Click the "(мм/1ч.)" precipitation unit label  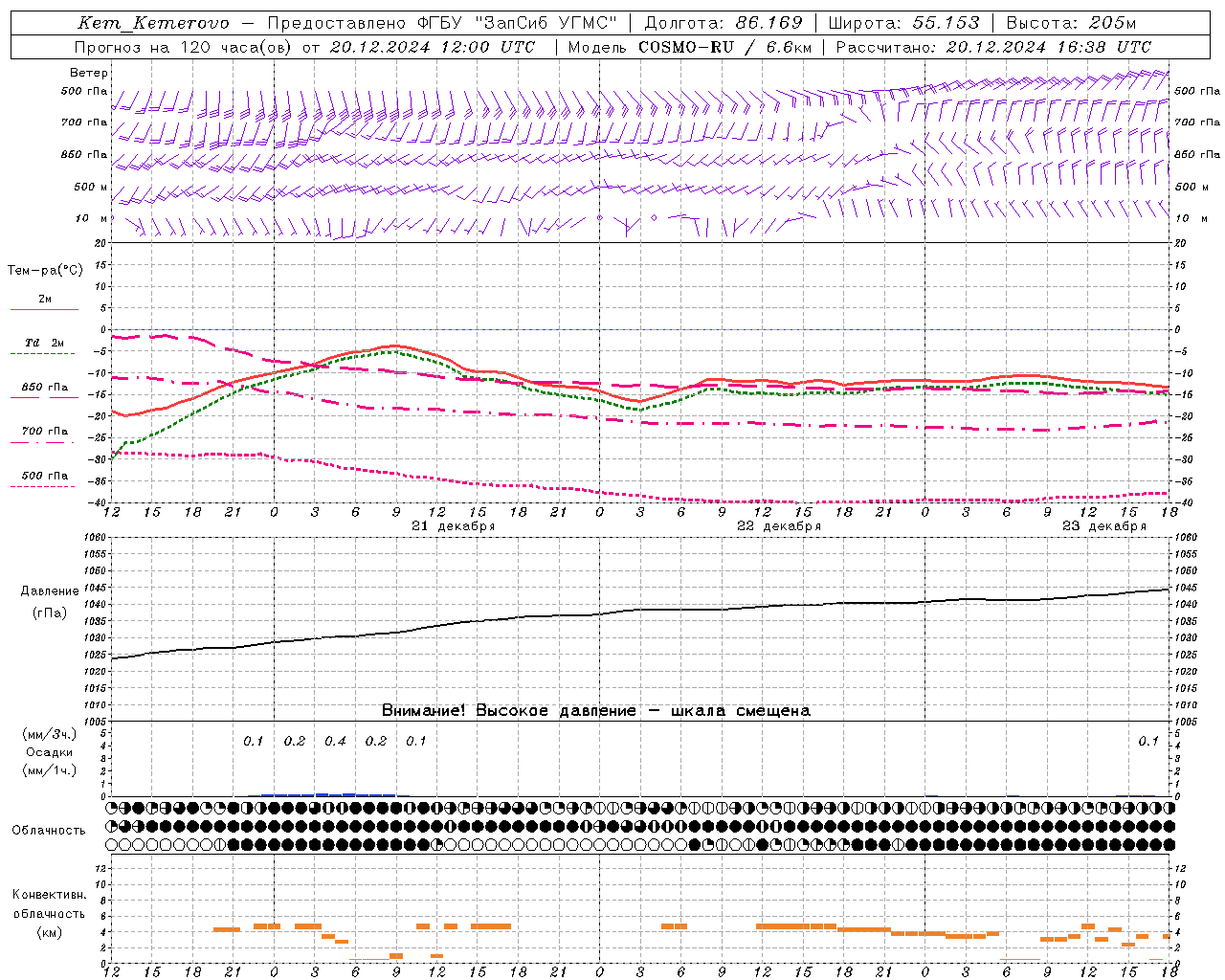[x=49, y=770]
